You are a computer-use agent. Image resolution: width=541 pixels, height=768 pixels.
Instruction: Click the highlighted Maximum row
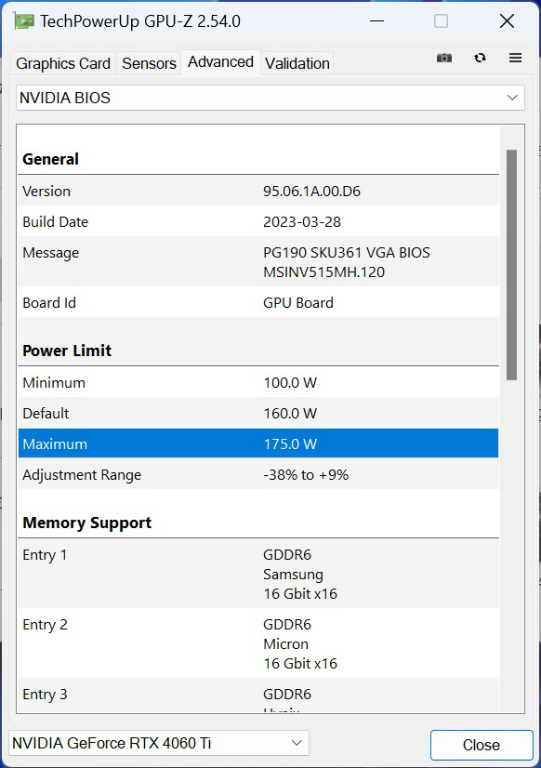click(258, 444)
